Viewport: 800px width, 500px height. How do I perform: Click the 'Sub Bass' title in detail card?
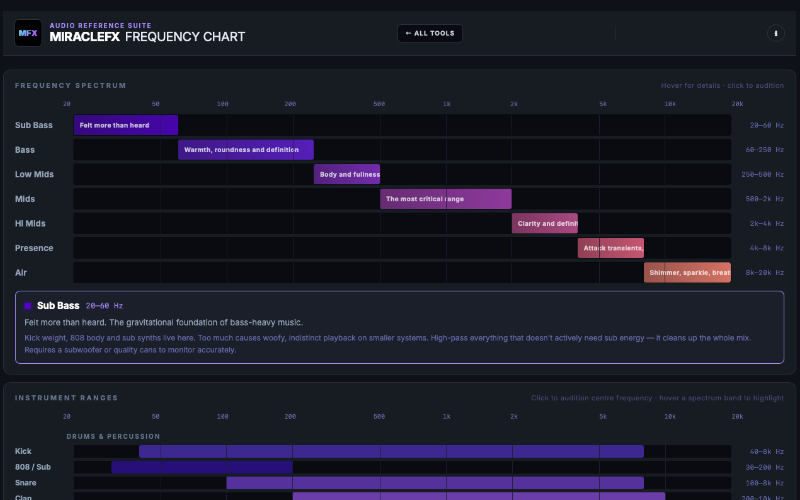pos(58,306)
